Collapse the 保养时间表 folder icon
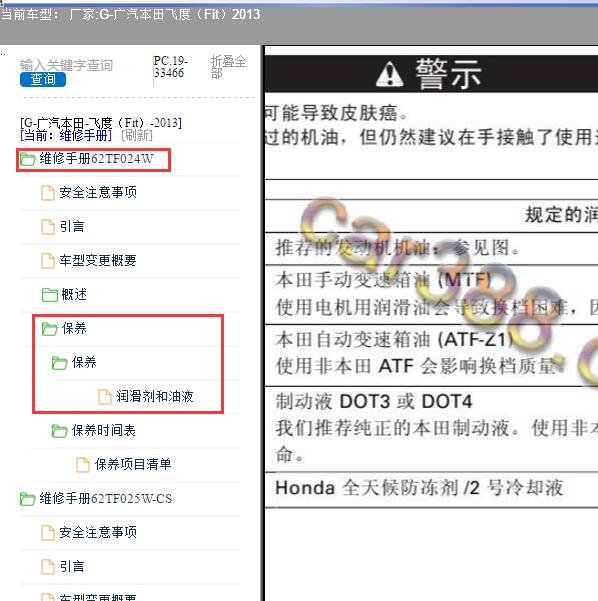 (59, 431)
